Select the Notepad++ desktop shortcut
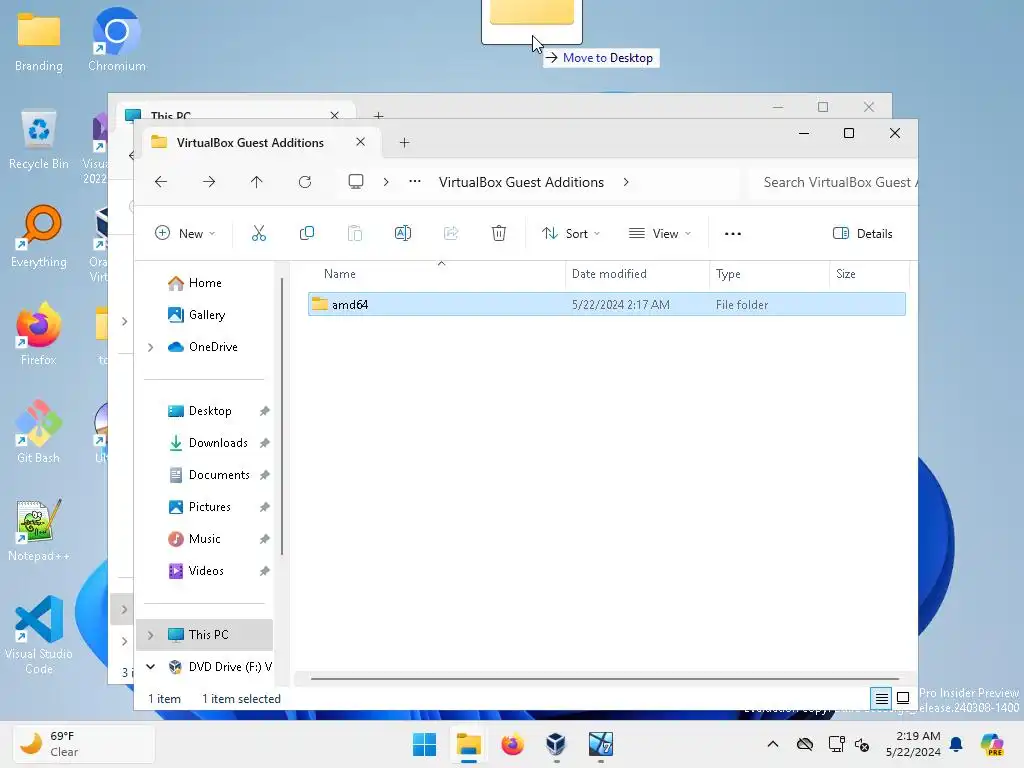 [x=39, y=530]
